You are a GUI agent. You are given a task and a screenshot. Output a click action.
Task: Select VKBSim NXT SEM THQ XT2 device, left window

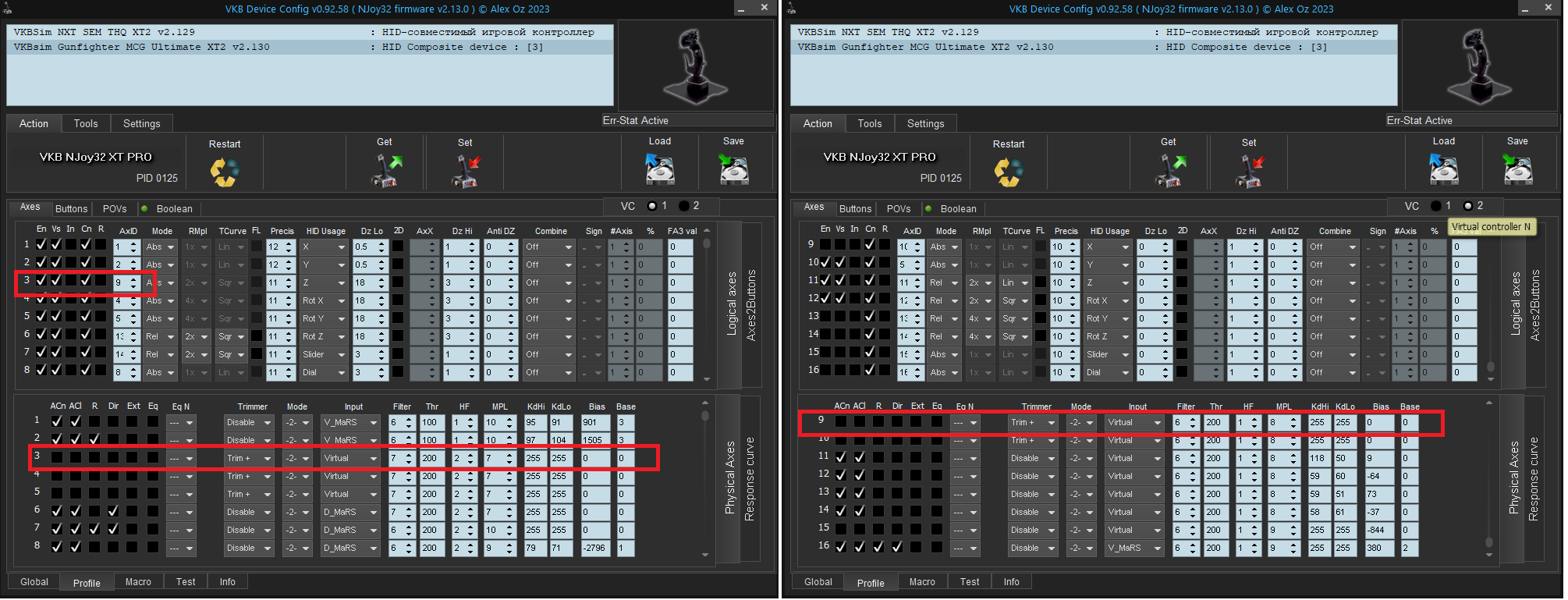click(x=310, y=32)
